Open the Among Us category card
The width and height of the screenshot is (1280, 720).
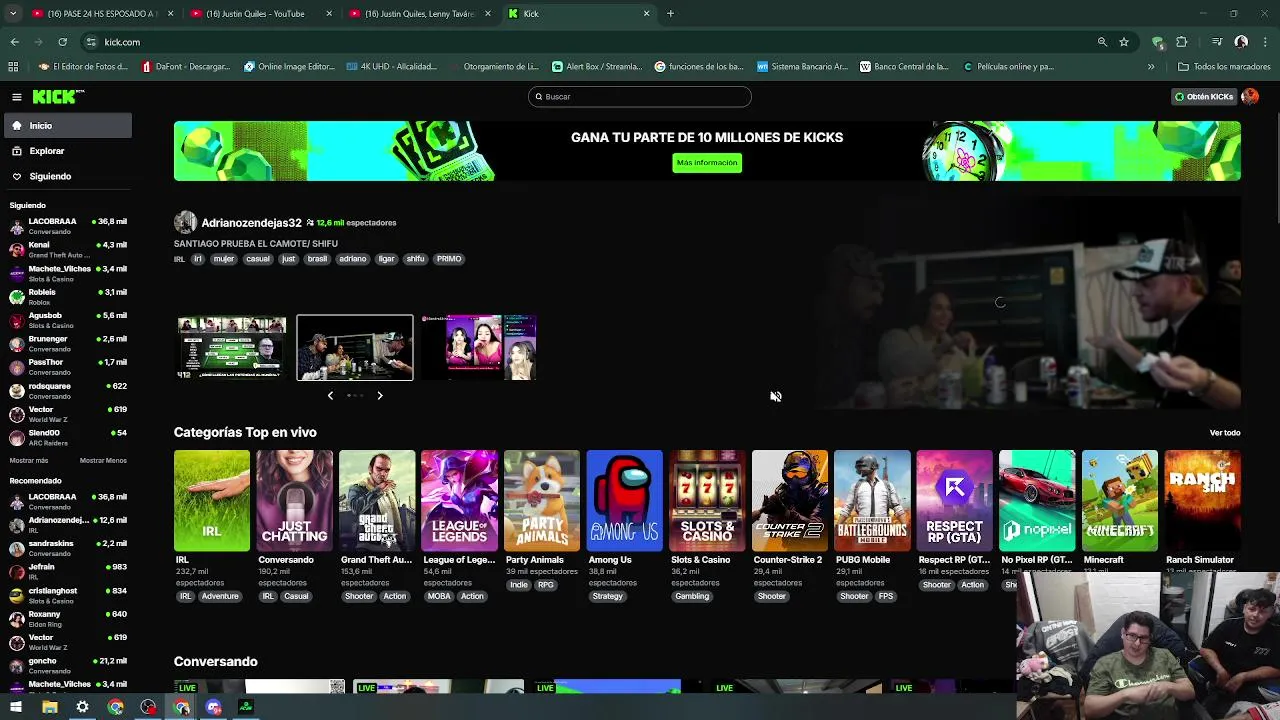click(x=625, y=501)
